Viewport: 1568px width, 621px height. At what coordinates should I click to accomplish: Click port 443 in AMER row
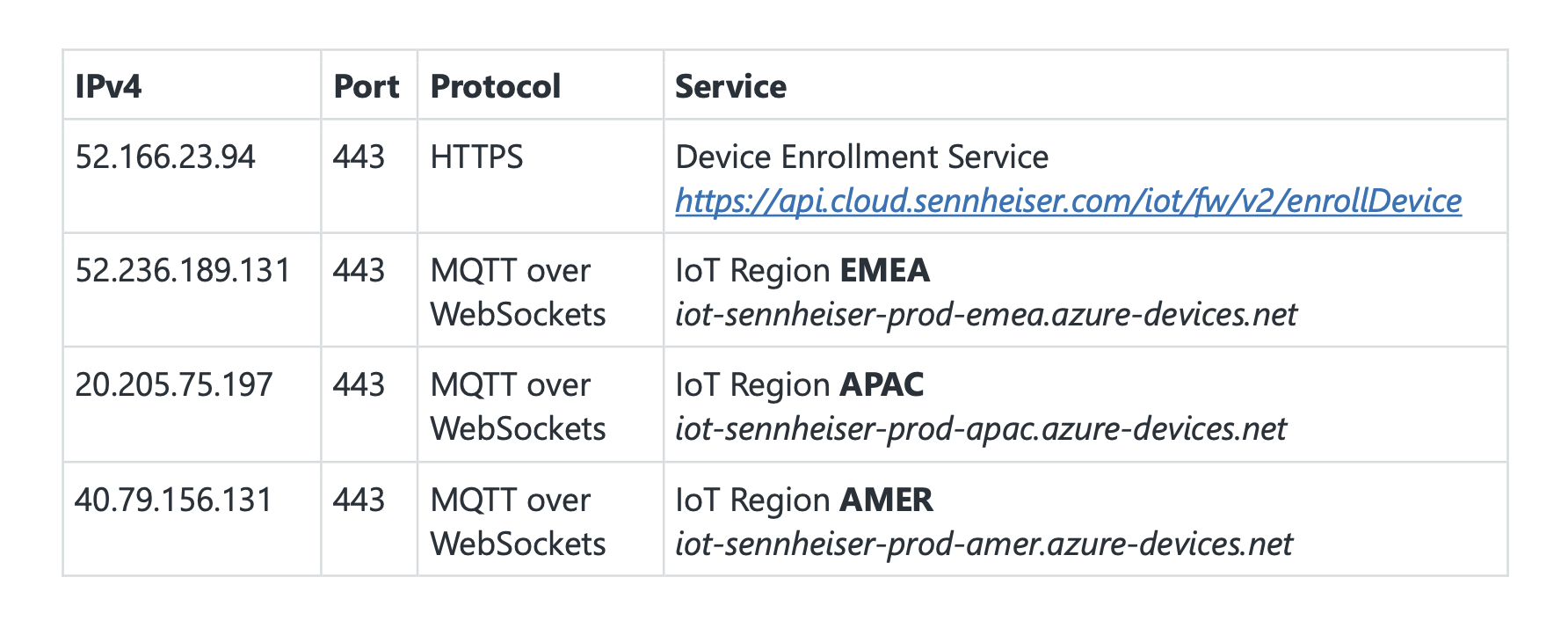(x=359, y=500)
